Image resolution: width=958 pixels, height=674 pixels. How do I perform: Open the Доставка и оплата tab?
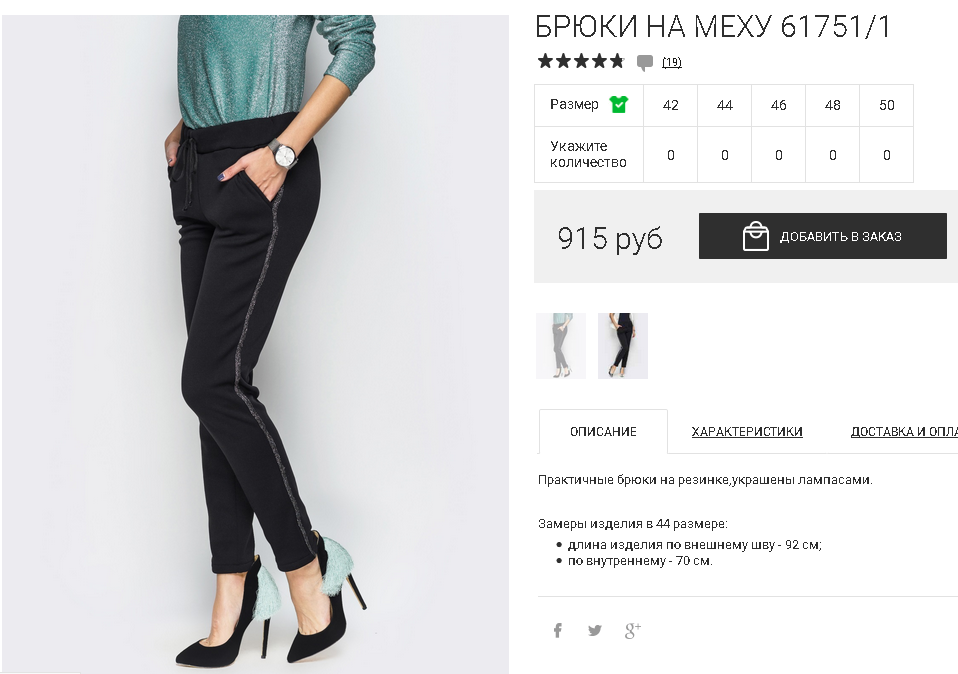click(904, 431)
